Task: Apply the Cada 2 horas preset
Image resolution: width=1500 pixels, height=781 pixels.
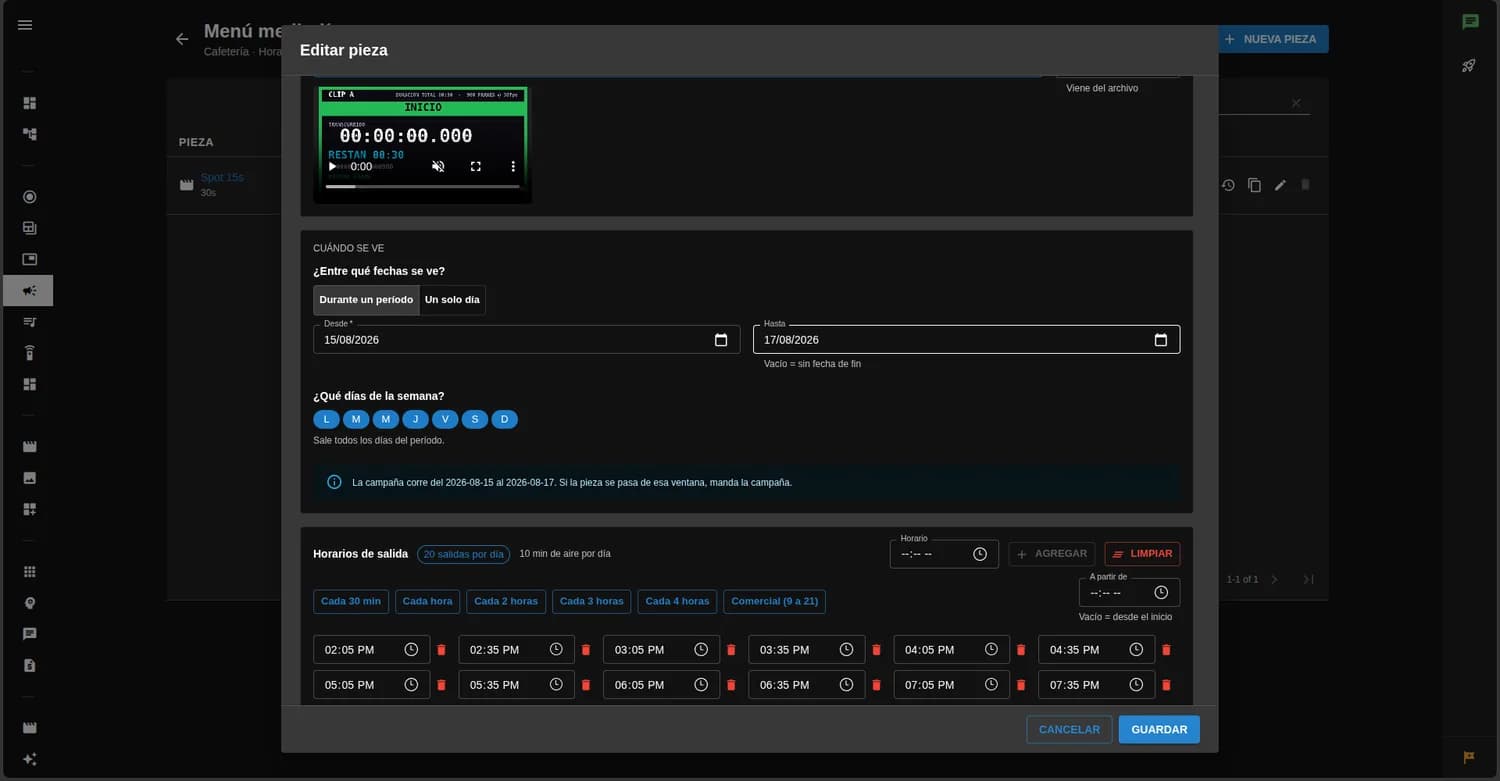Action: (x=506, y=602)
